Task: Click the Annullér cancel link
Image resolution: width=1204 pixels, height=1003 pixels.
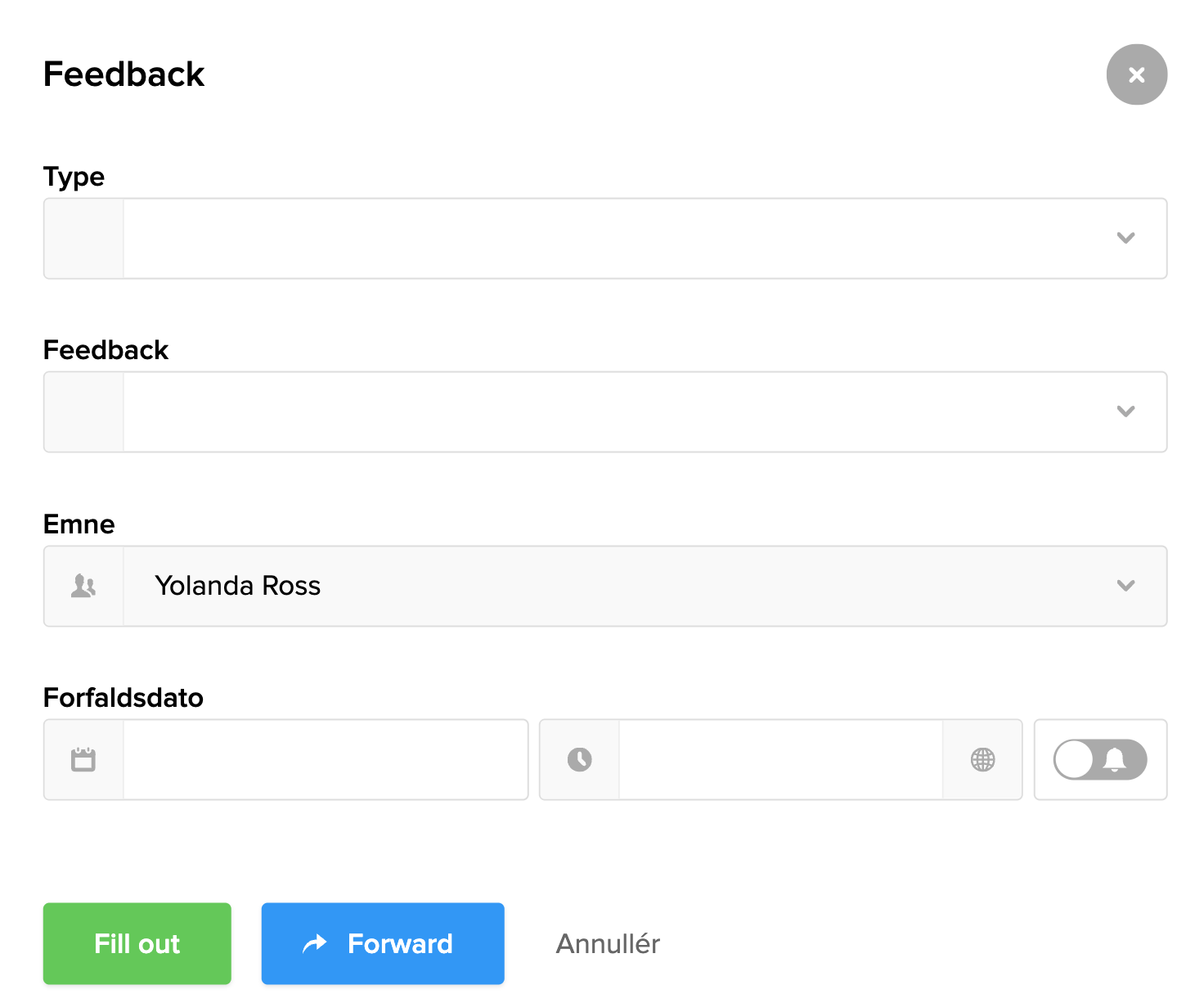Action: pos(608,944)
